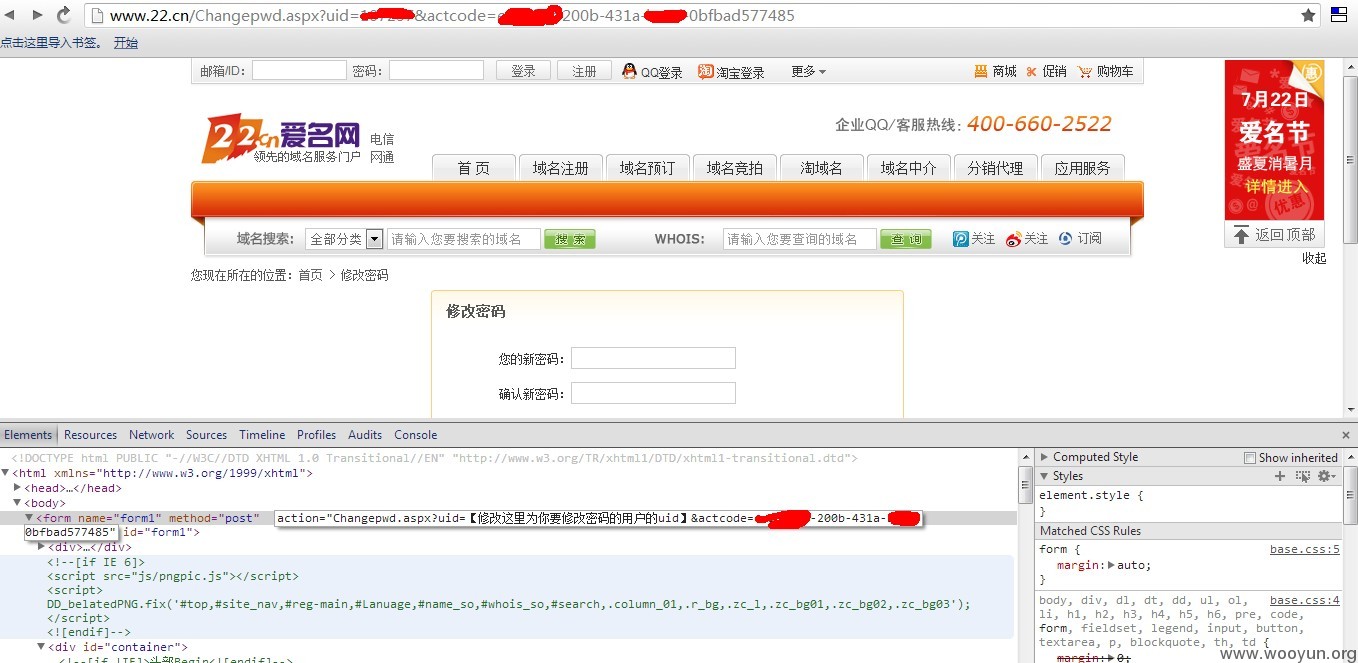The height and width of the screenshot is (663, 1358).
Task: Expand the Computed Style section
Action: [1045, 457]
